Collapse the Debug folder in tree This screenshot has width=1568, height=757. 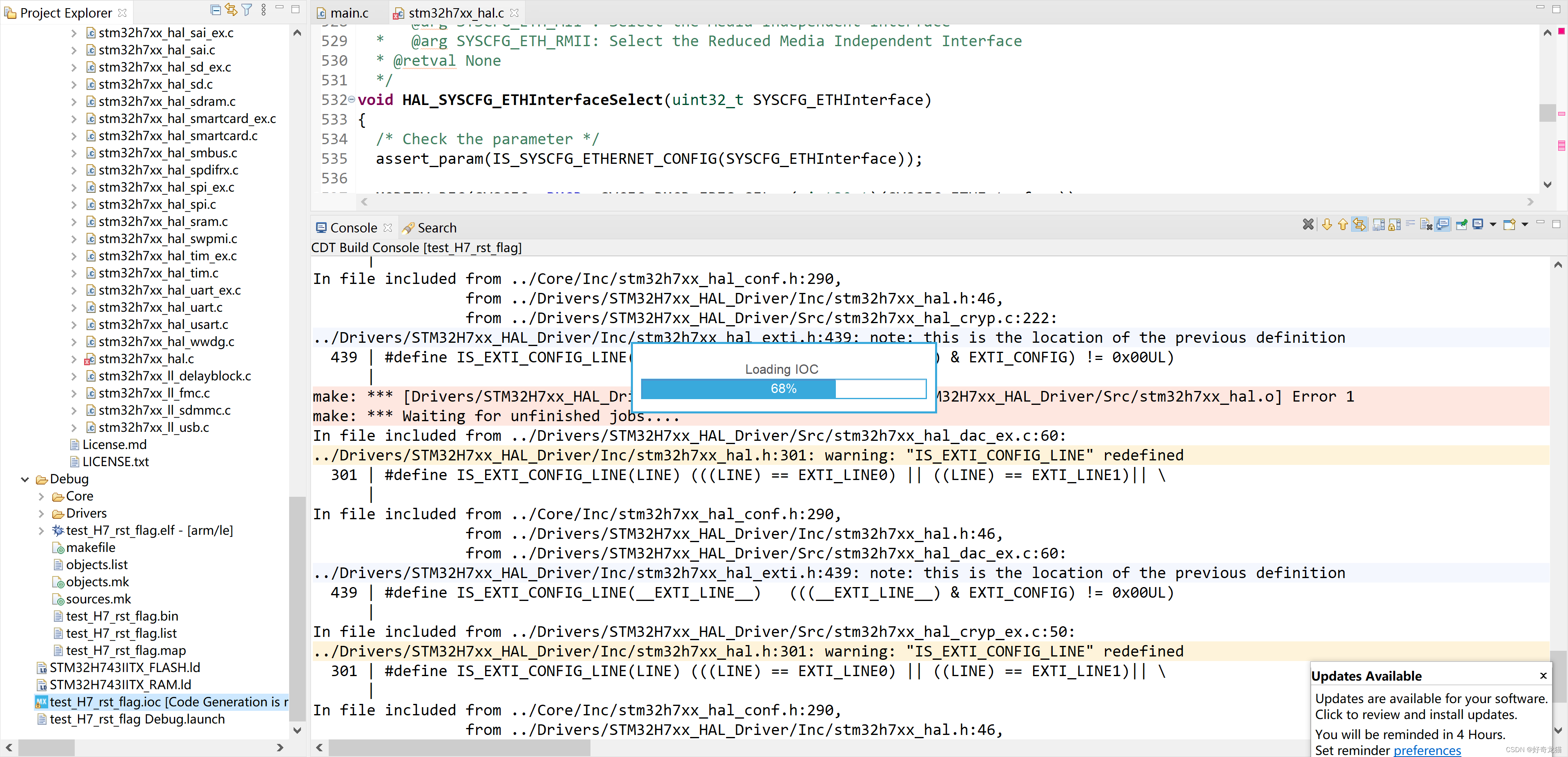[25, 479]
